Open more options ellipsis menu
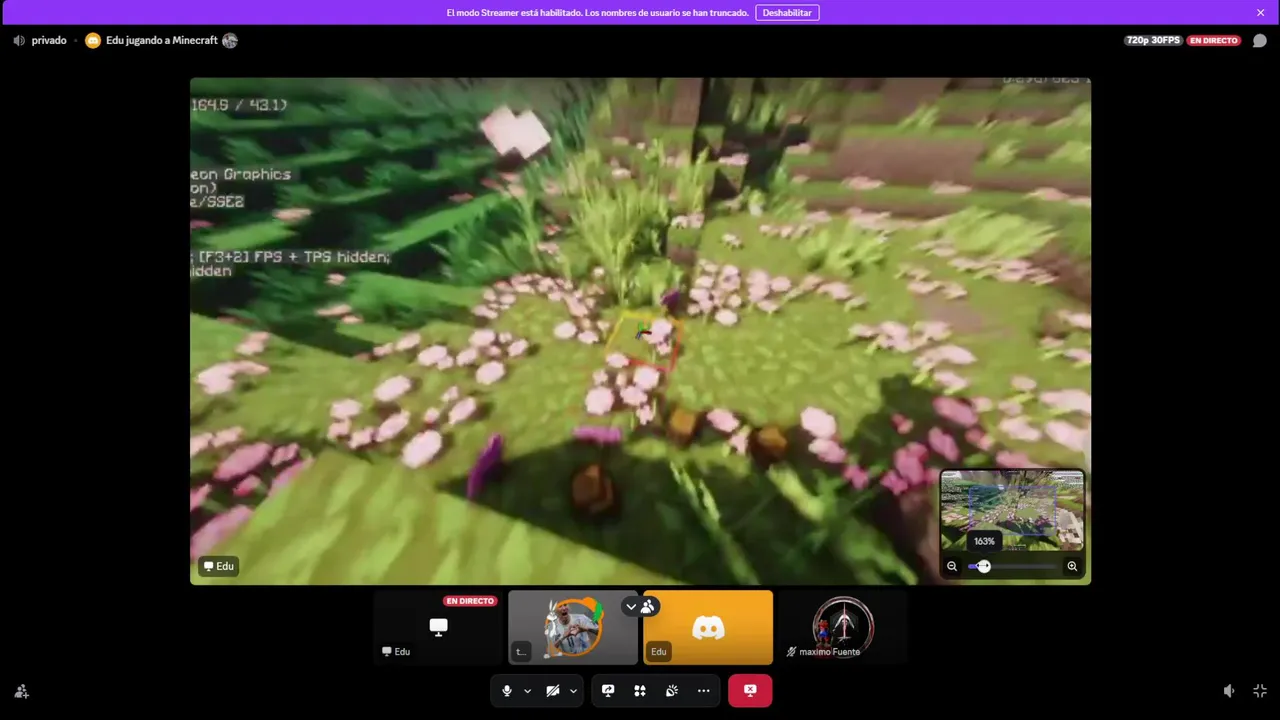Screen dimensions: 1280x720 point(704,691)
